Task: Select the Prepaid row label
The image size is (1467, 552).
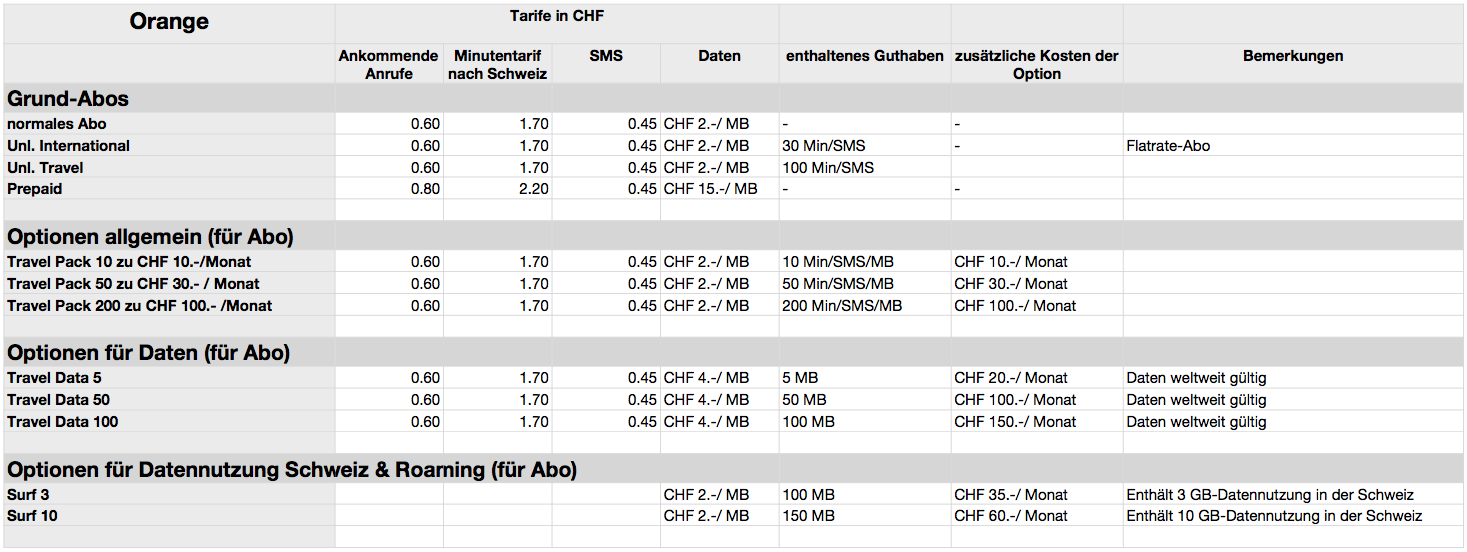Action: click(x=35, y=190)
